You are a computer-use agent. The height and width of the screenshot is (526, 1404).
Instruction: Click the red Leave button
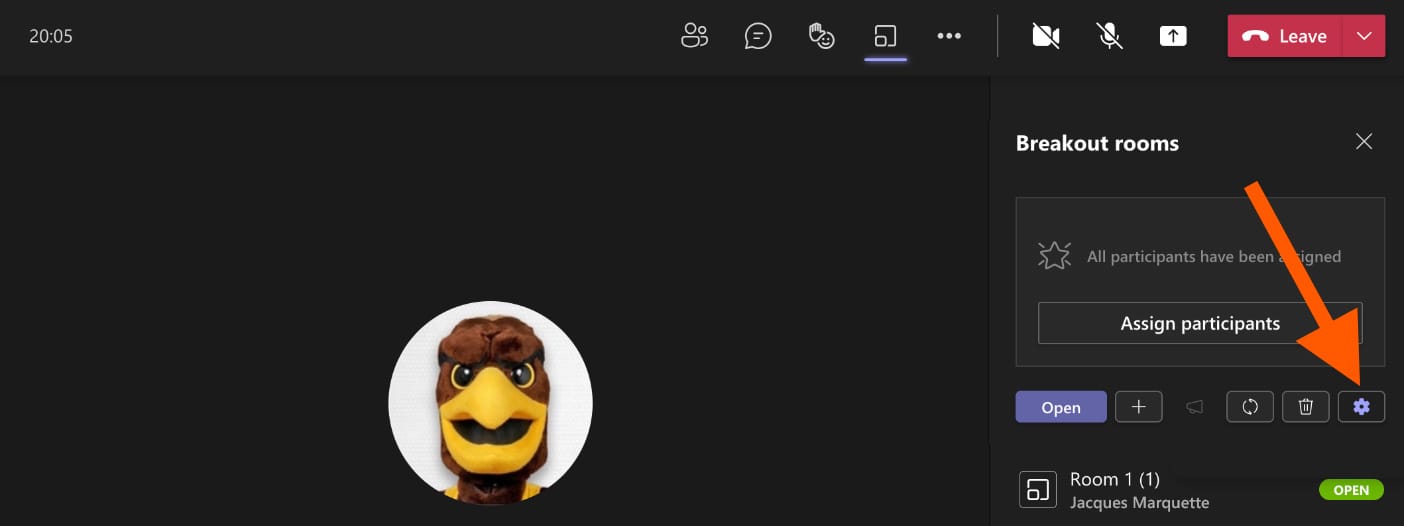(1286, 36)
